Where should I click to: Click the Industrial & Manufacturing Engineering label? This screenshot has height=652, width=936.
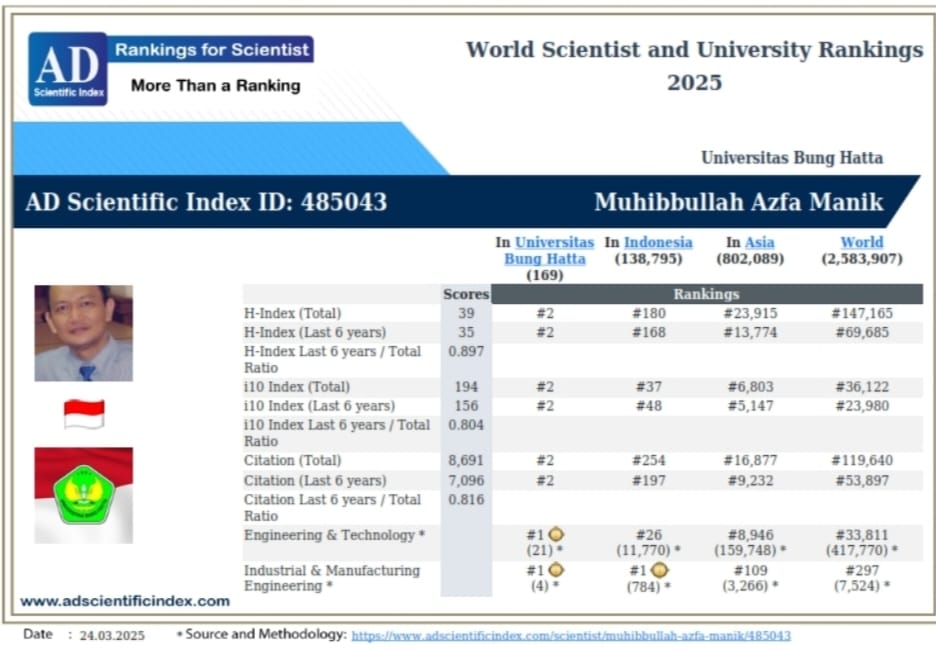(332, 578)
